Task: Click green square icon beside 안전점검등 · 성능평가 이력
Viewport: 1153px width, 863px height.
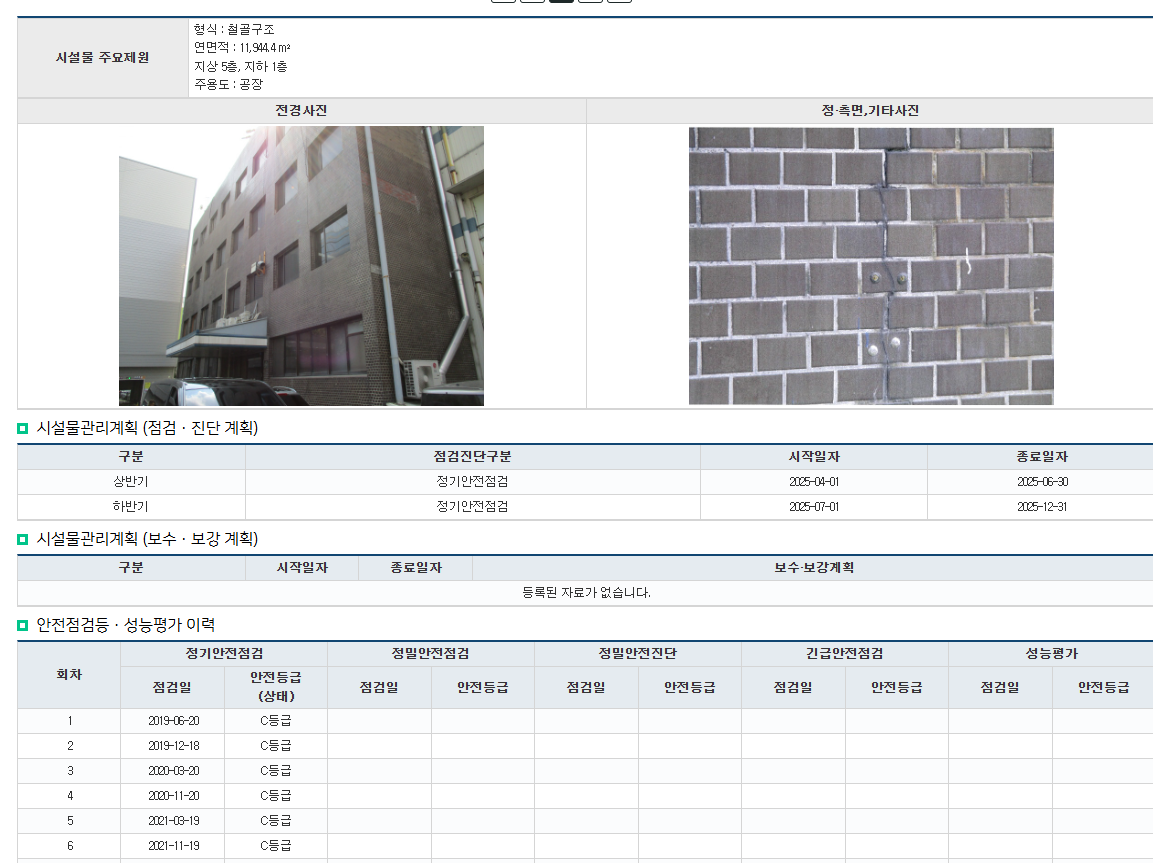Action: point(23,626)
